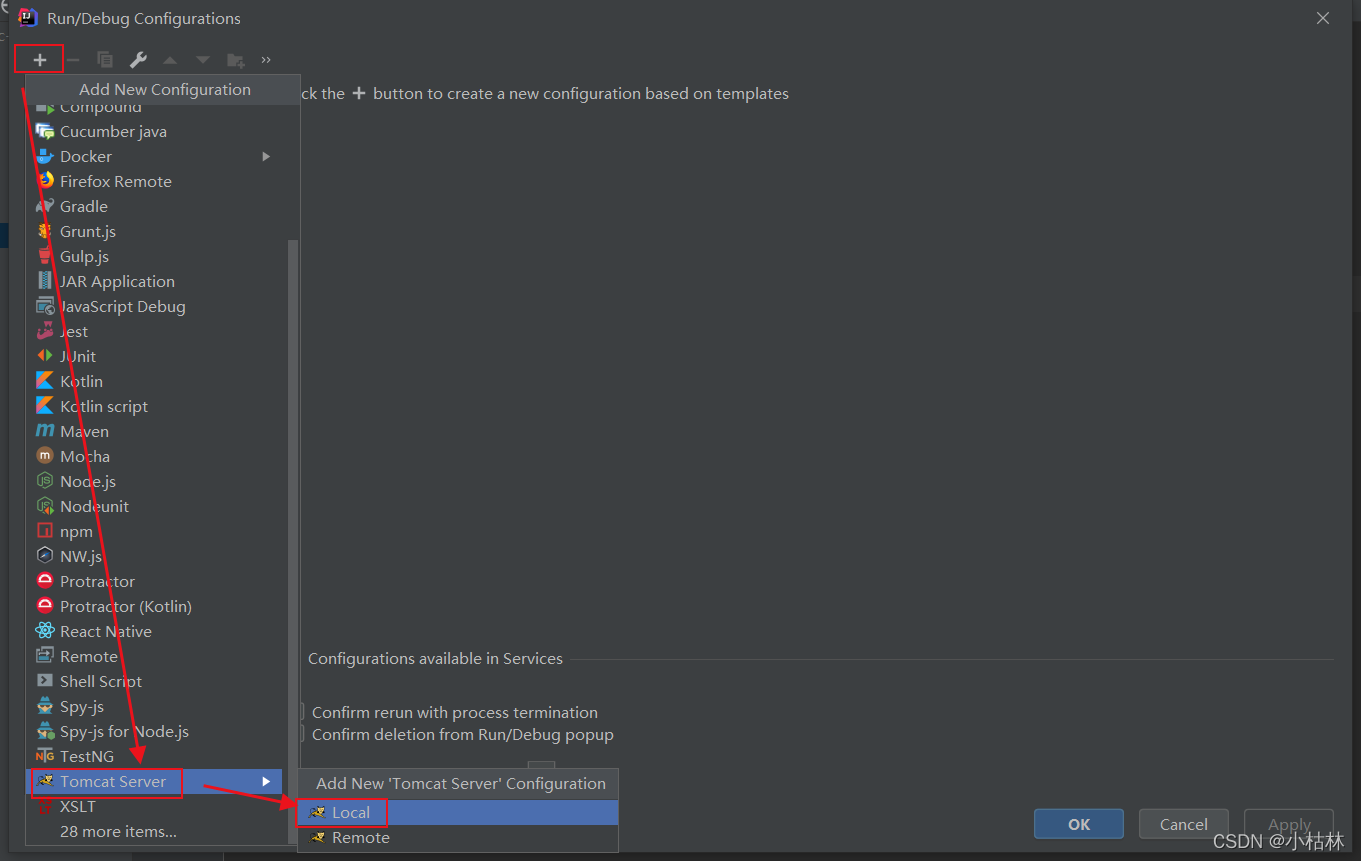
Task: Select the Nodeunit icon
Action: click(x=45, y=506)
